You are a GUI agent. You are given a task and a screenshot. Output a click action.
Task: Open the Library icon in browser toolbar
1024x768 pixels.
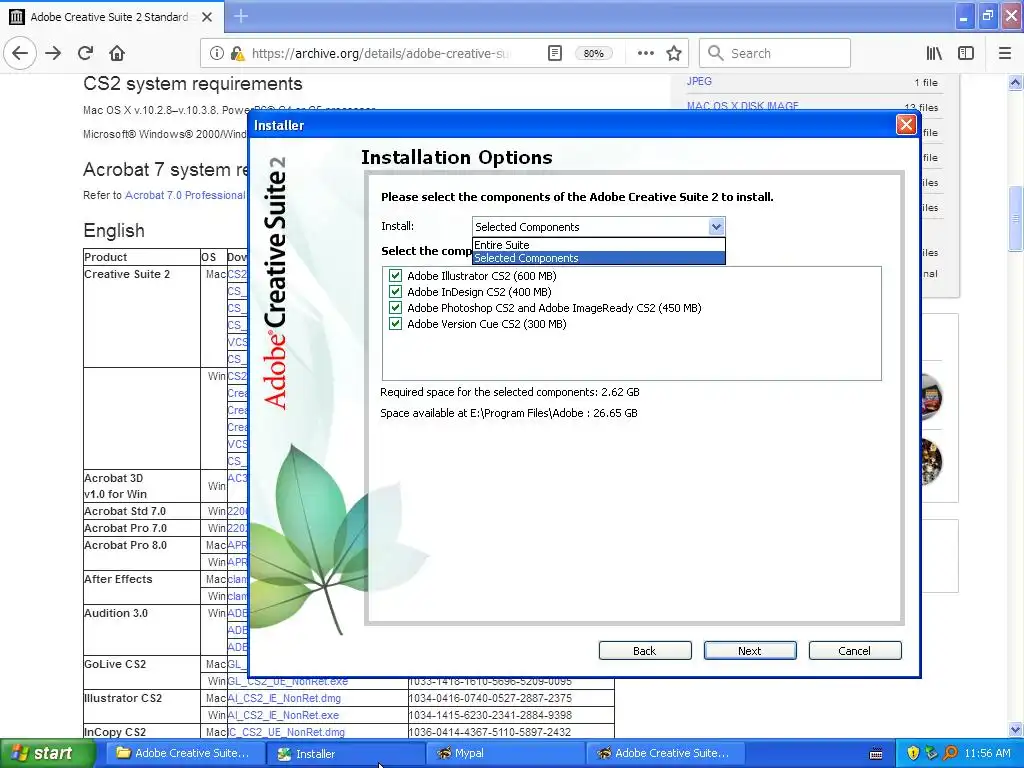[935, 54]
